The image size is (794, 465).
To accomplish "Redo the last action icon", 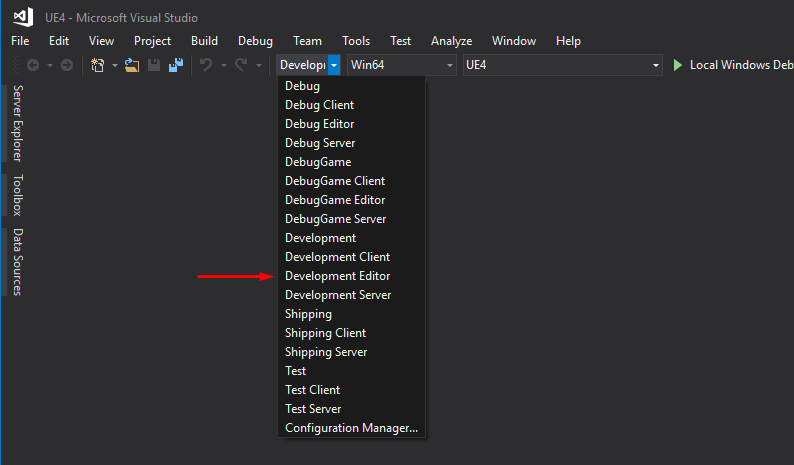I will click(x=241, y=65).
